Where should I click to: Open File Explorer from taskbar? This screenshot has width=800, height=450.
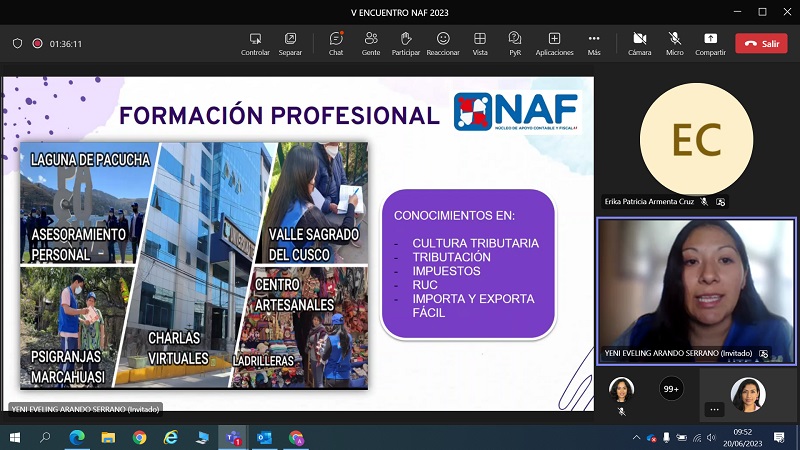[108, 438]
